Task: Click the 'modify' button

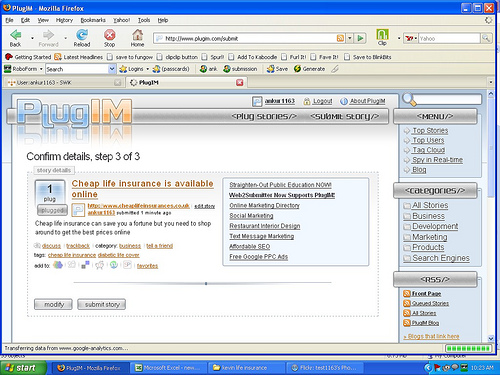Action: click(x=53, y=304)
